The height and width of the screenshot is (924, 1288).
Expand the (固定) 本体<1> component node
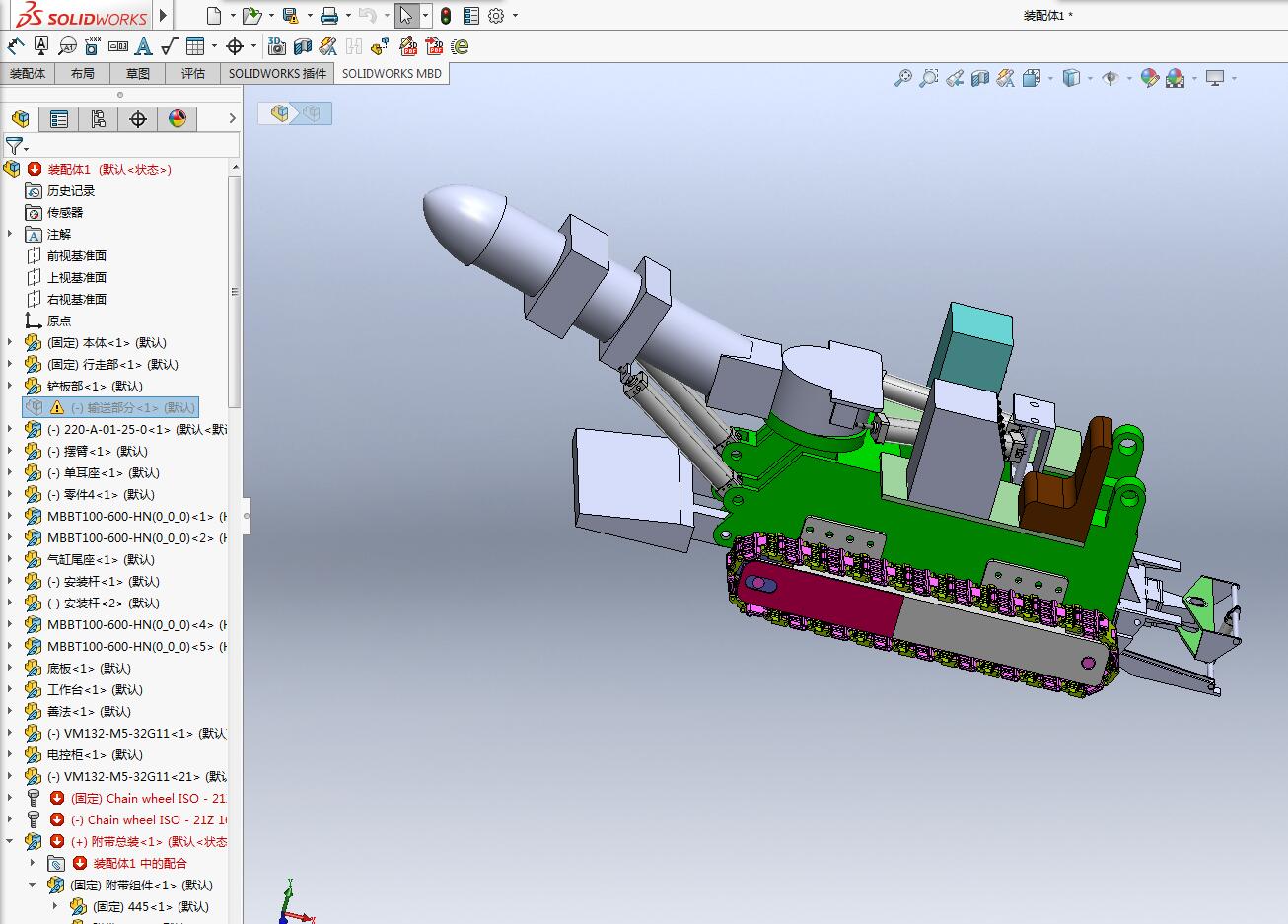click(10, 342)
